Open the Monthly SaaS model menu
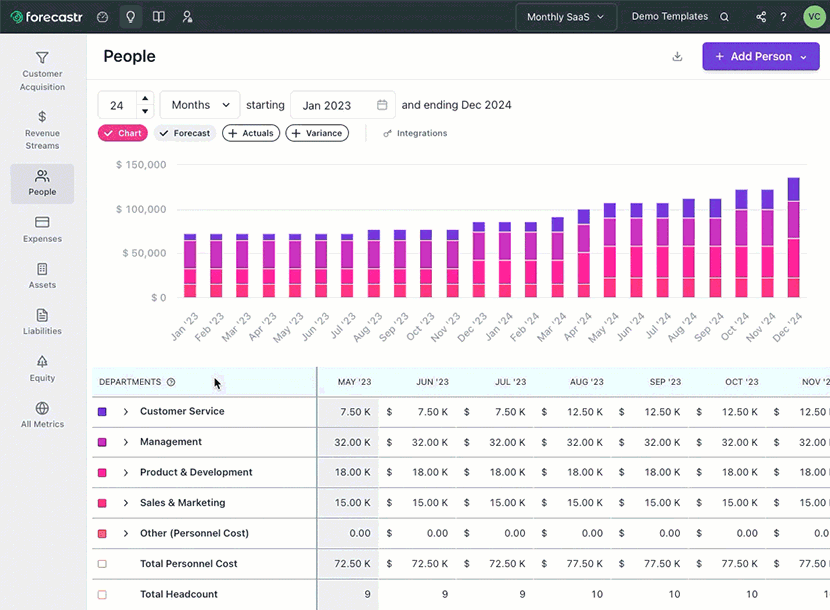This screenshot has width=830, height=610. pyautogui.click(x=566, y=16)
